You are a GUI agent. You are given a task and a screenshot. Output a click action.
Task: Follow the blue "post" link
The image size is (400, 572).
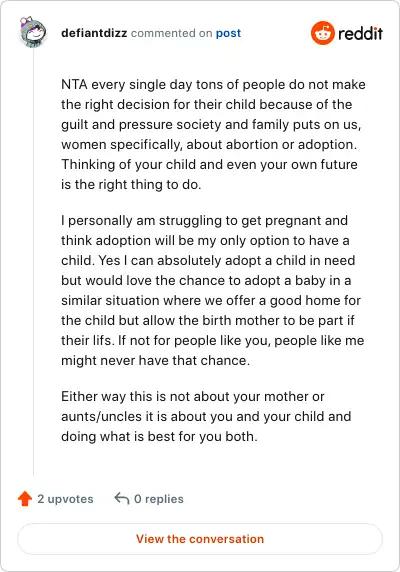pyautogui.click(x=228, y=33)
